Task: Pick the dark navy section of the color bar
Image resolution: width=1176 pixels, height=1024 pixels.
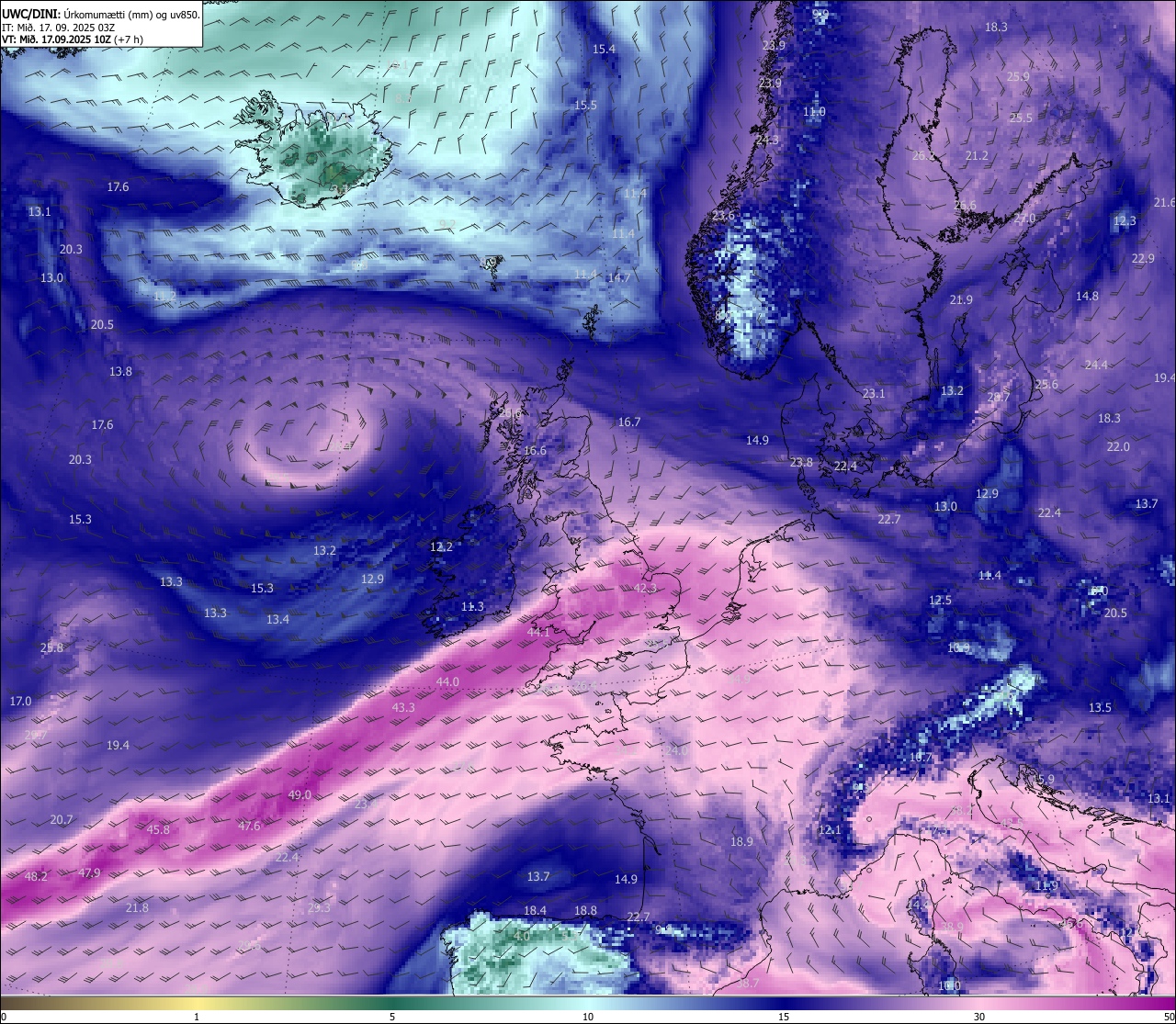Action: 784,1003
